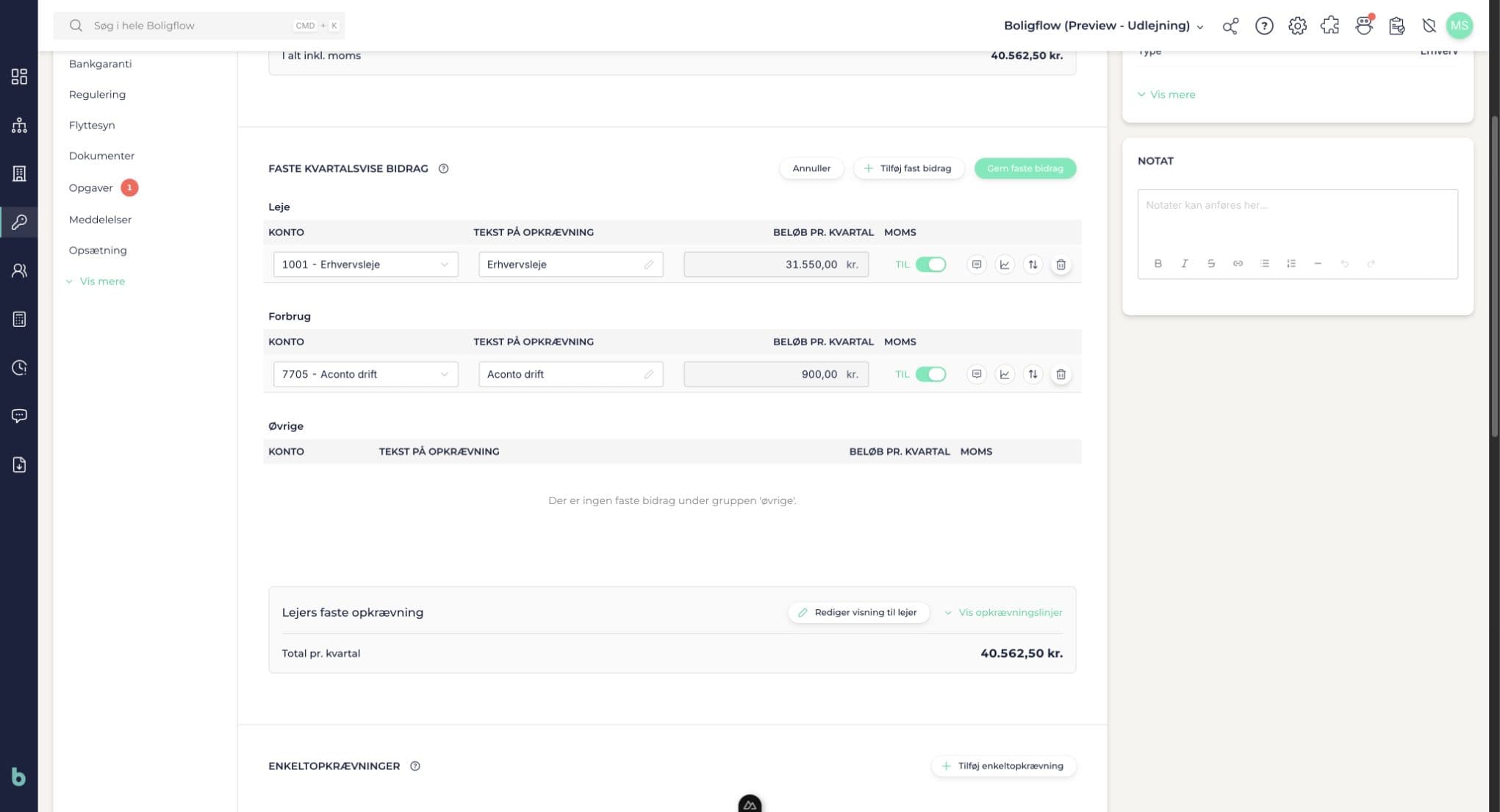Click delete trash icon on Aconto drift row
Screen dimensions: 1500x812
pos(1061,374)
